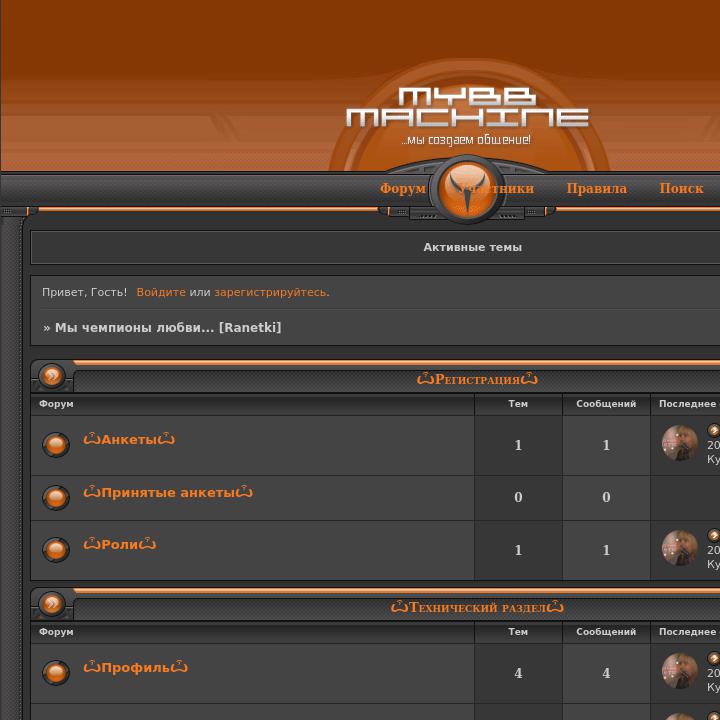The width and height of the screenshot is (720, 720).
Task: Click the orange status icon beside Принятые анкеты
Action: [x=56, y=497]
